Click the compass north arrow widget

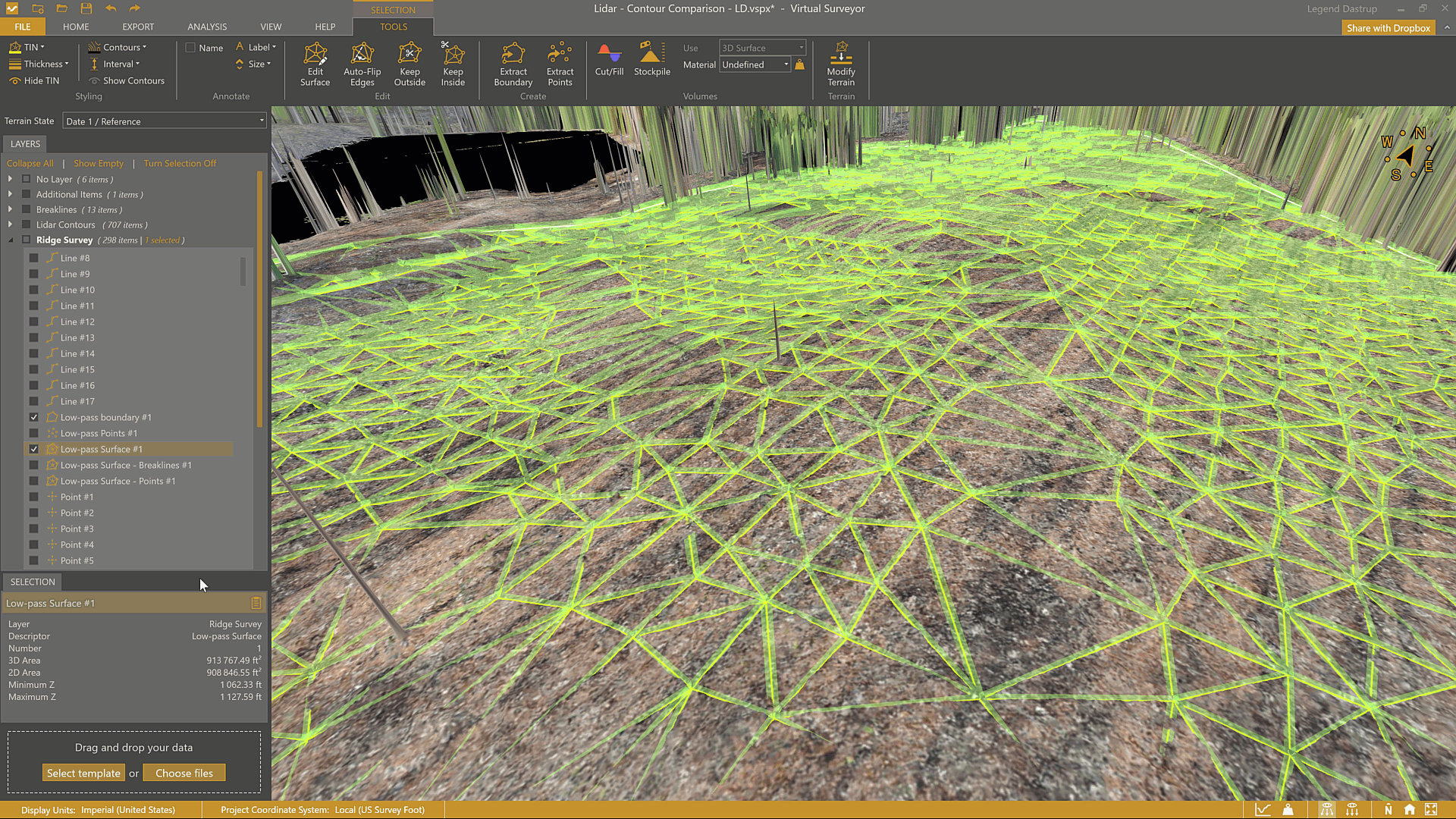point(1407,156)
